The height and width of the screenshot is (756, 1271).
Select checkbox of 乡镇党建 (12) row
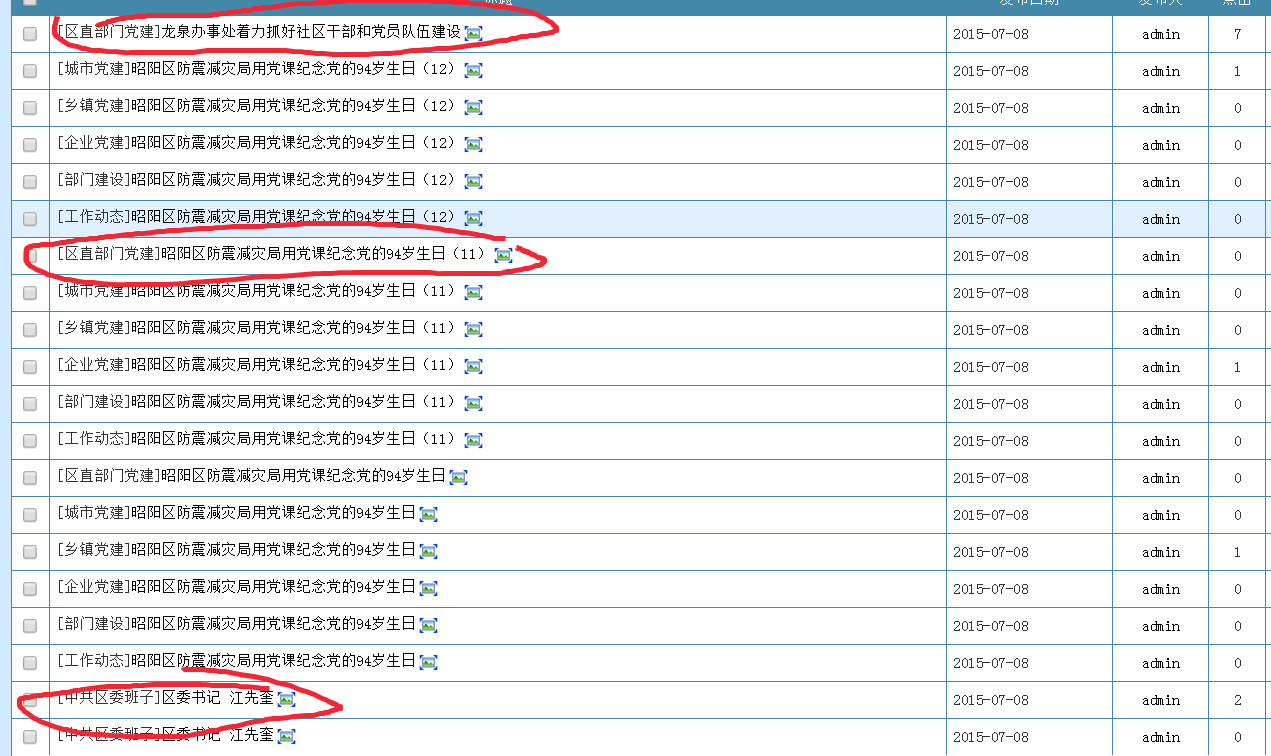tap(30, 108)
